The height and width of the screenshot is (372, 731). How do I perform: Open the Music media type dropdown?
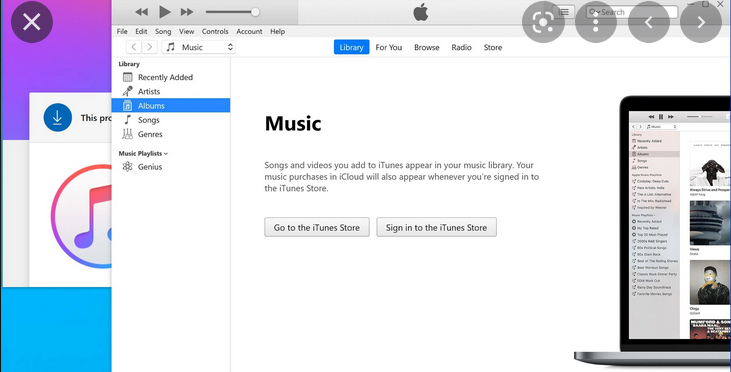pyautogui.click(x=199, y=47)
